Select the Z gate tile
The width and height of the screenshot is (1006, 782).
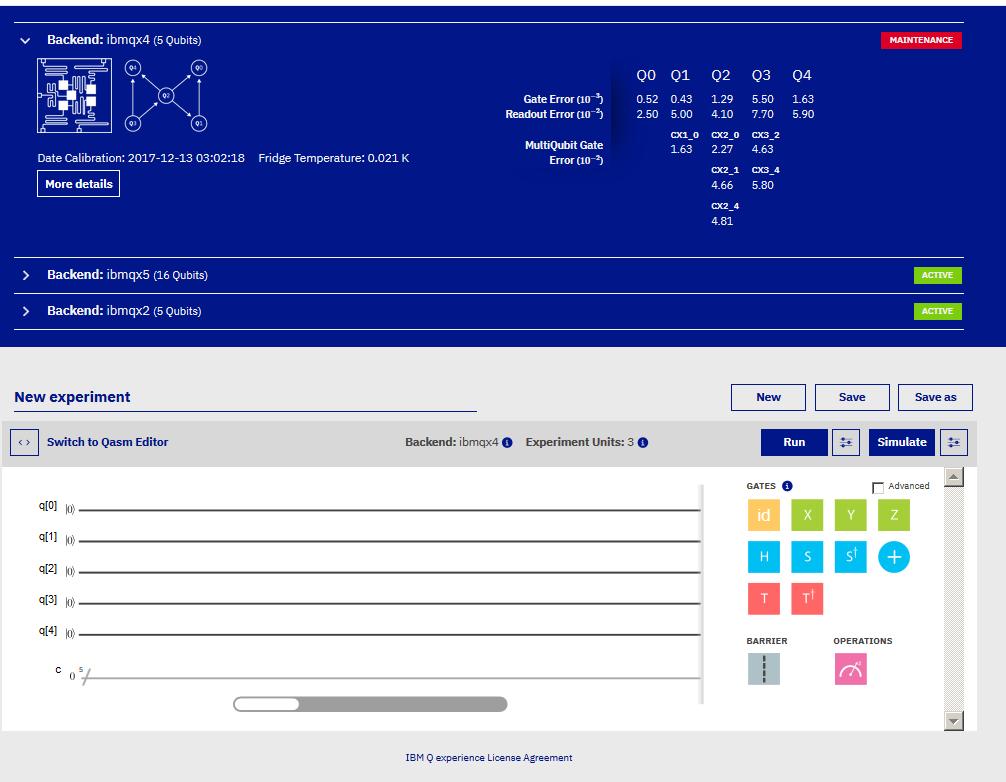pyautogui.click(x=894, y=515)
